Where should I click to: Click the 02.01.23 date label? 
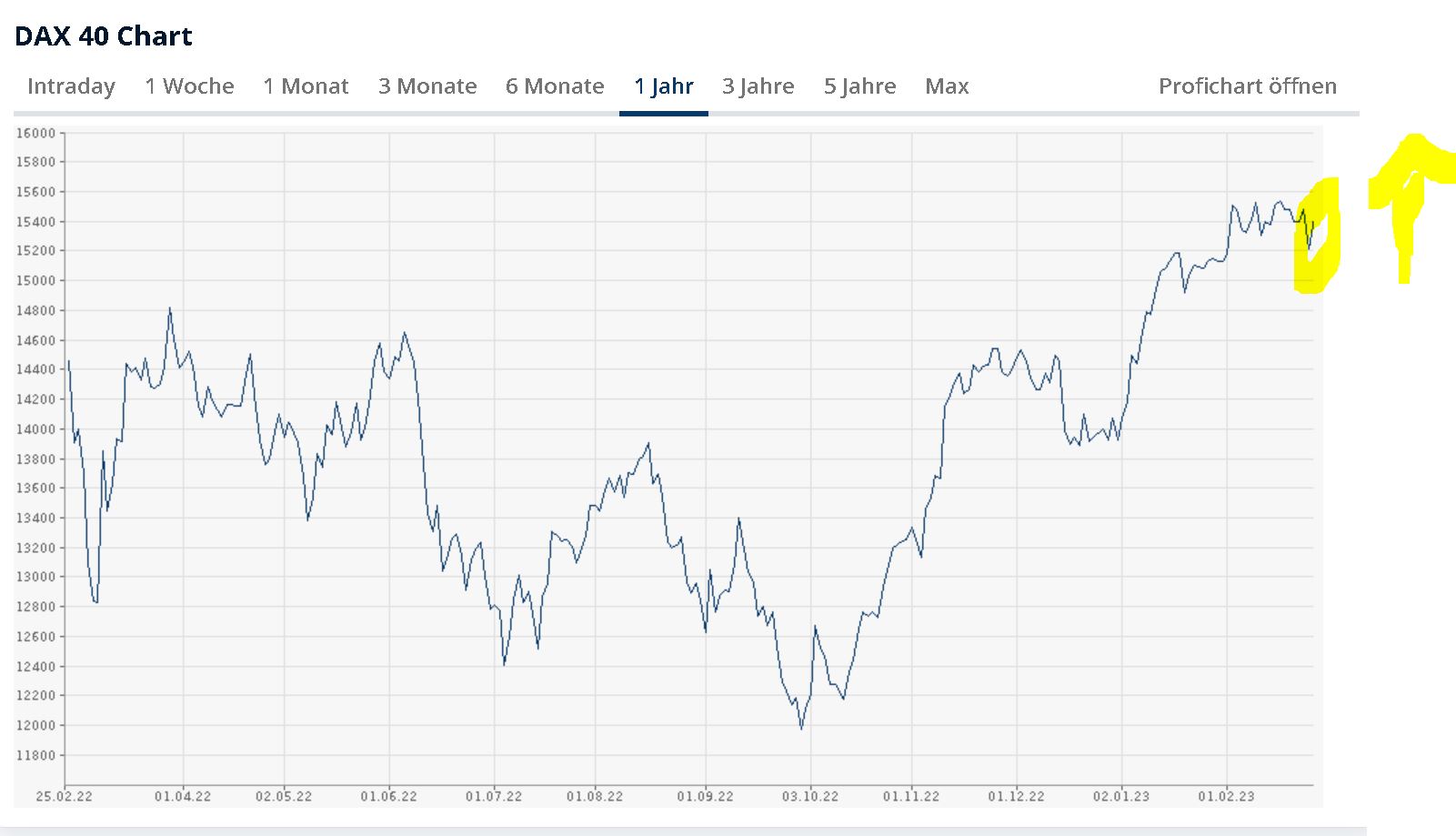coord(1121,796)
